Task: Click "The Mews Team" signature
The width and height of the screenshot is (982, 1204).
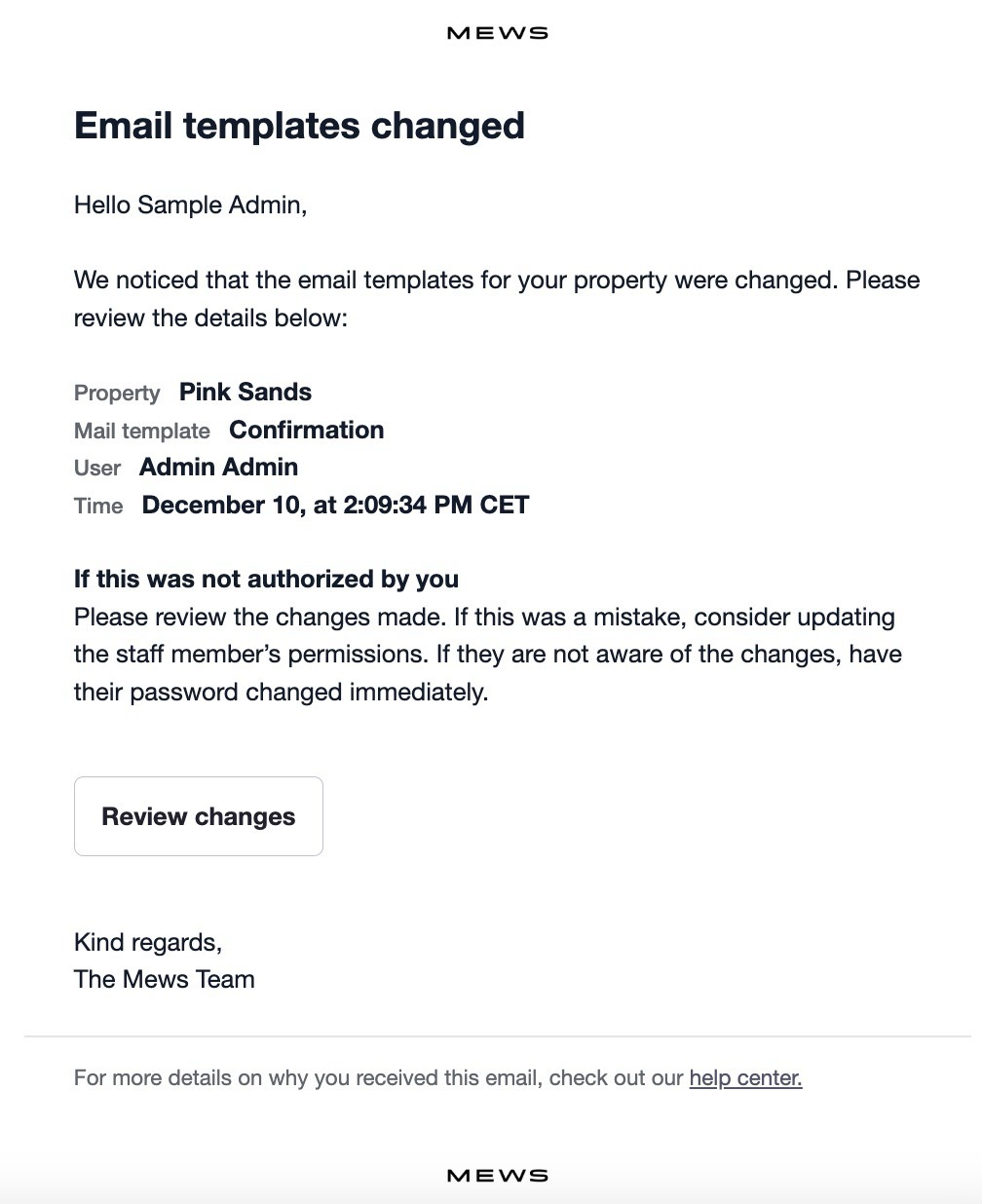Action: point(165,980)
